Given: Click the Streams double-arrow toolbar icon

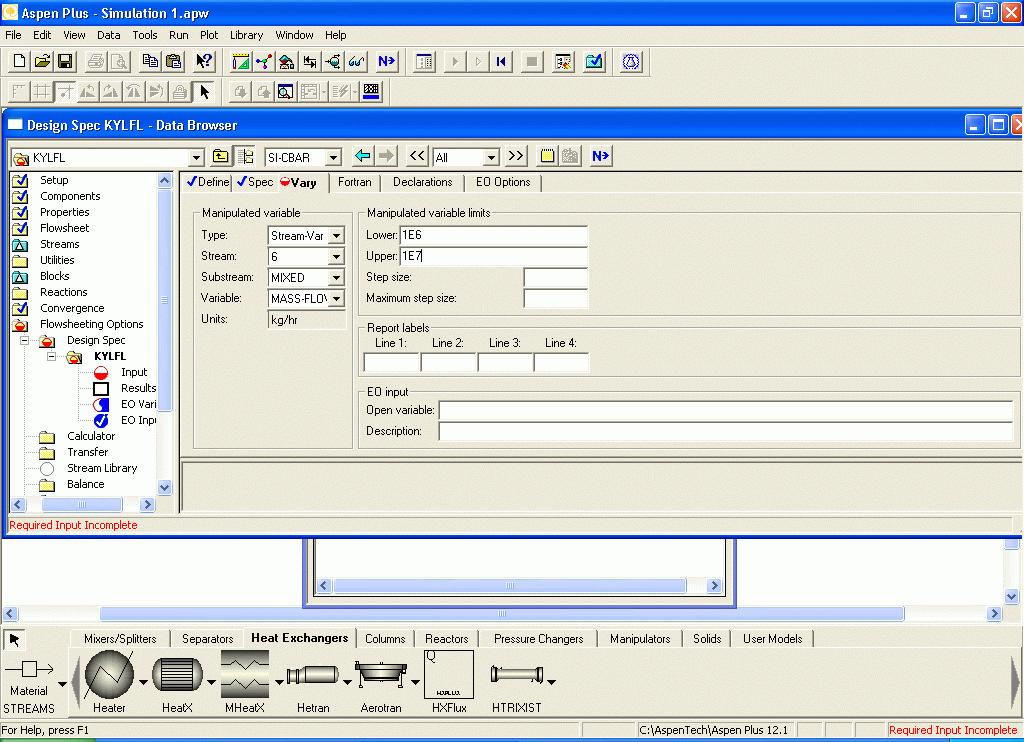Looking at the screenshot, I should [x=310, y=61].
